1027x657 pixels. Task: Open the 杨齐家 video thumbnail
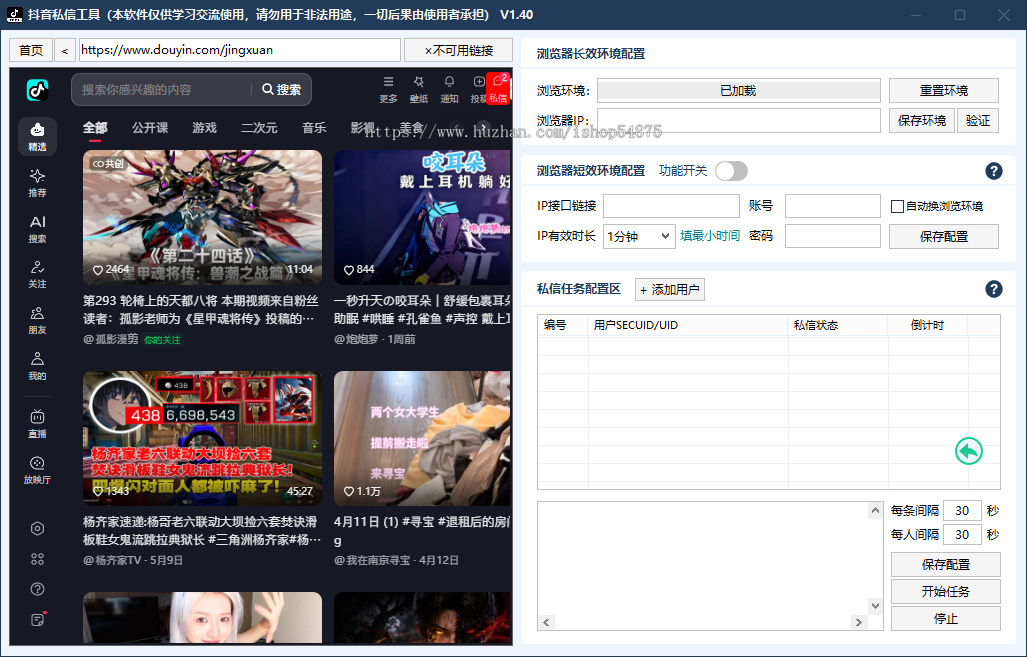tap(202, 439)
